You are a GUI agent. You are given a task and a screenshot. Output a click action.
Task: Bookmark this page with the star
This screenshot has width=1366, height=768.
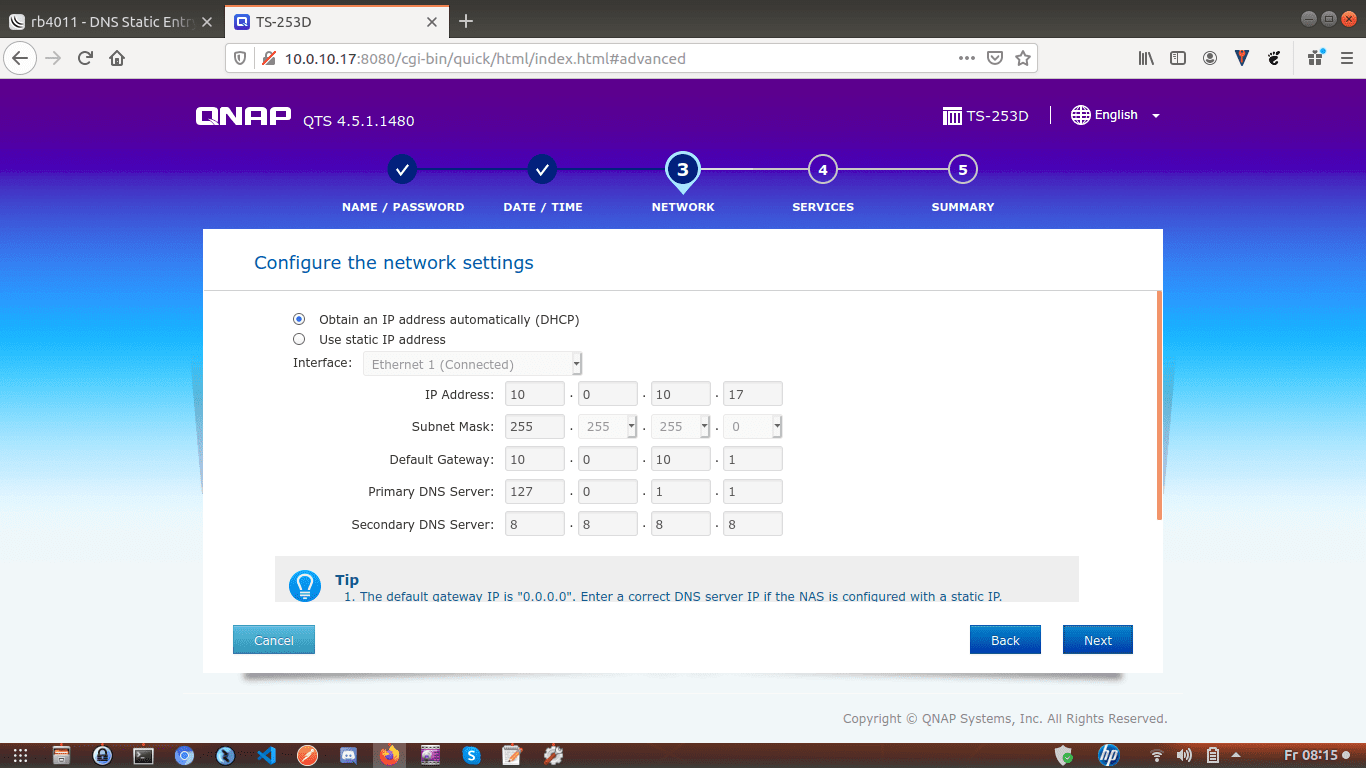[x=1022, y=58]
